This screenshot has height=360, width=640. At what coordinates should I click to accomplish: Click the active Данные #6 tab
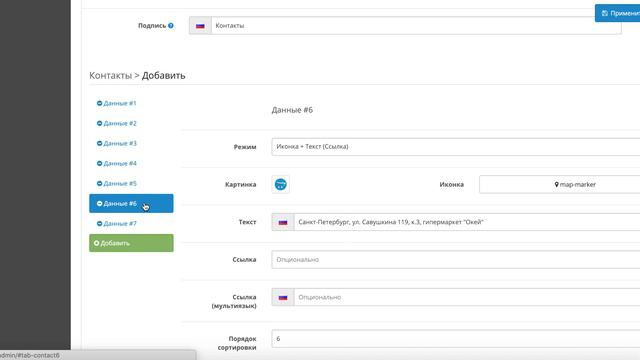[x=131, y=203]
